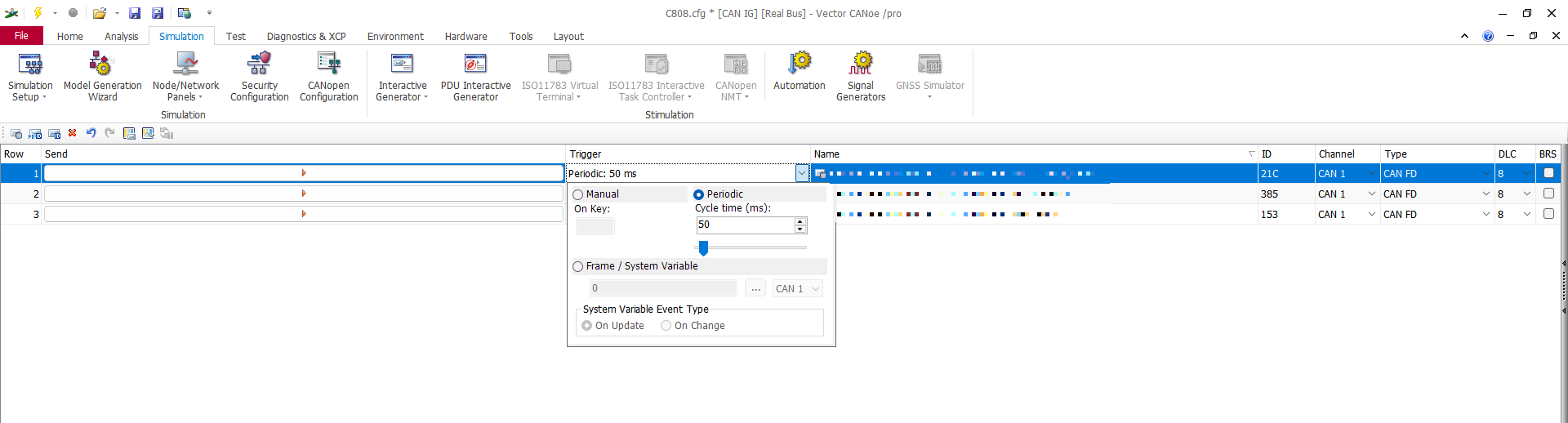Open Signal Generators
Viewport: 1568px width, 423px height.
click(x=860, y=65)
